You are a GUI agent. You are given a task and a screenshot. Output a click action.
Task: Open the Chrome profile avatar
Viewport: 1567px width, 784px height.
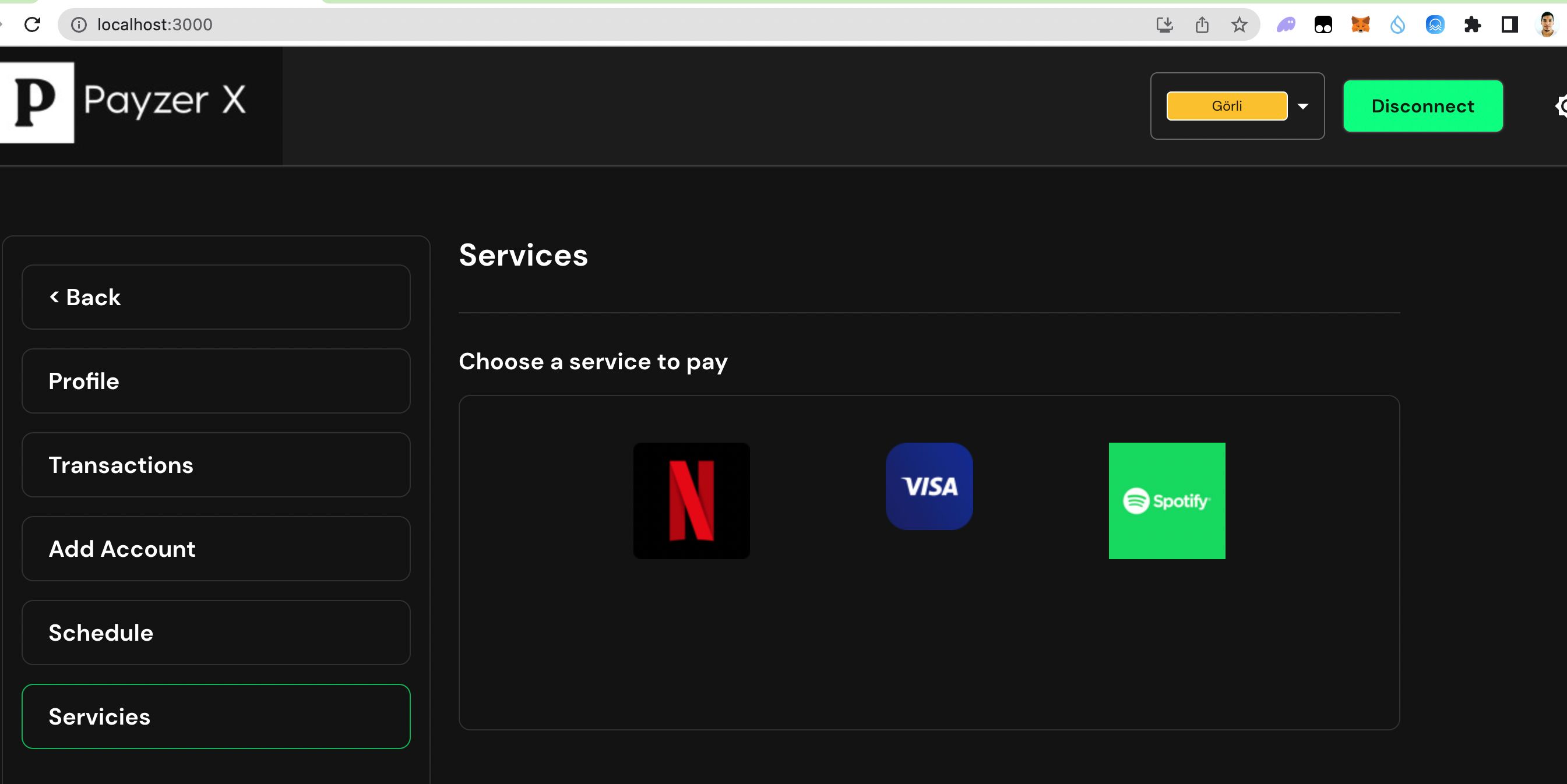click(1547, 24)
